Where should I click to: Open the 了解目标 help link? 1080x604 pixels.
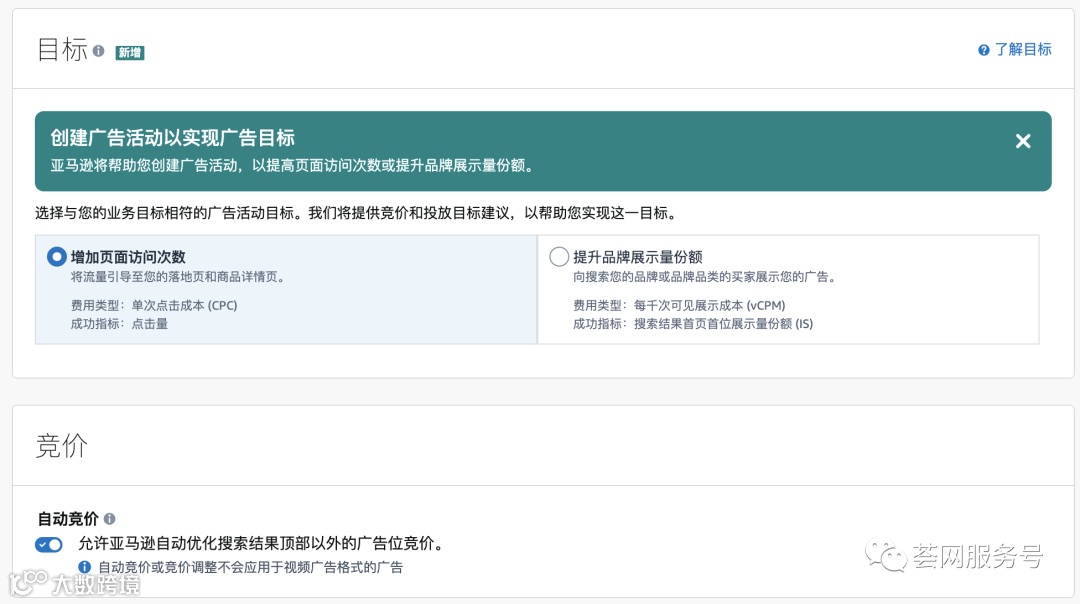click(x=1022, y=50)
